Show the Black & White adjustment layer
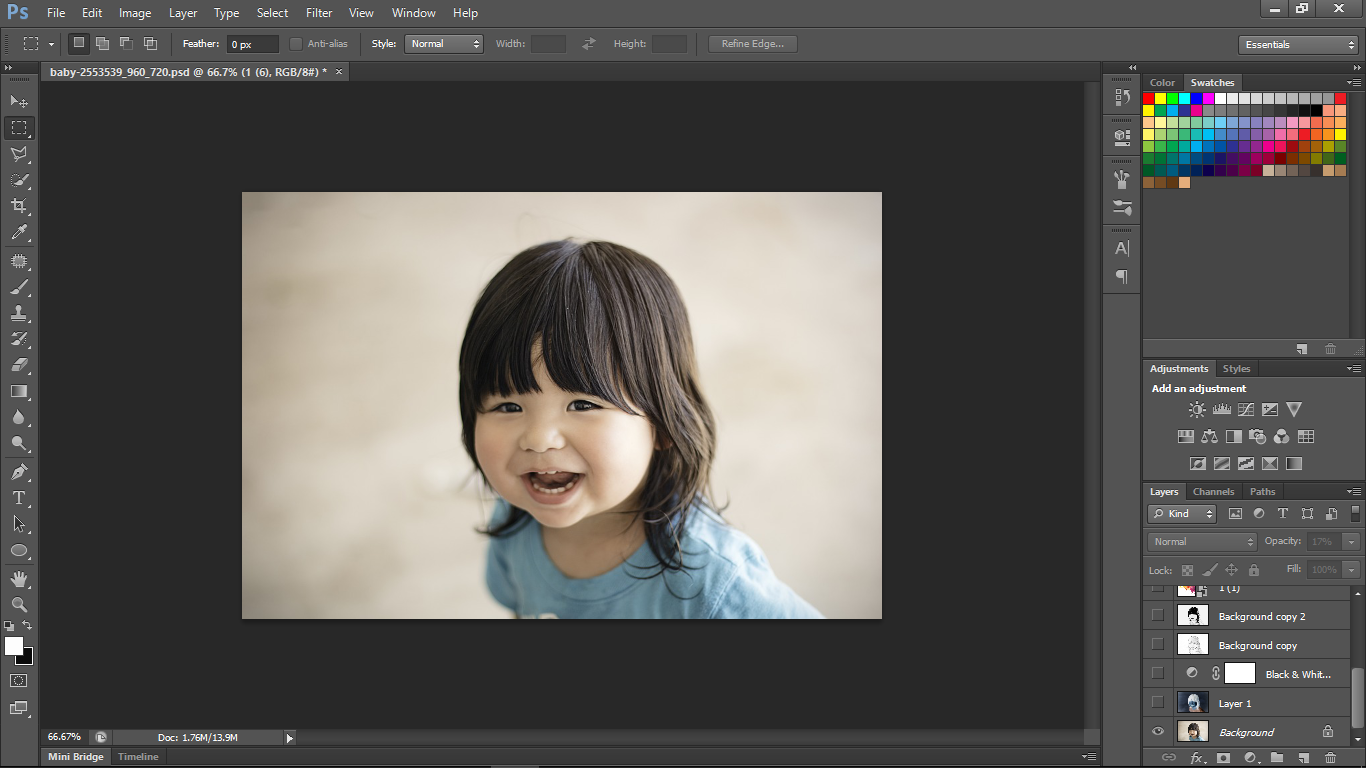Image resolution: width=1366 pixels, height=768 pixels. click(x=1158, y=673)
